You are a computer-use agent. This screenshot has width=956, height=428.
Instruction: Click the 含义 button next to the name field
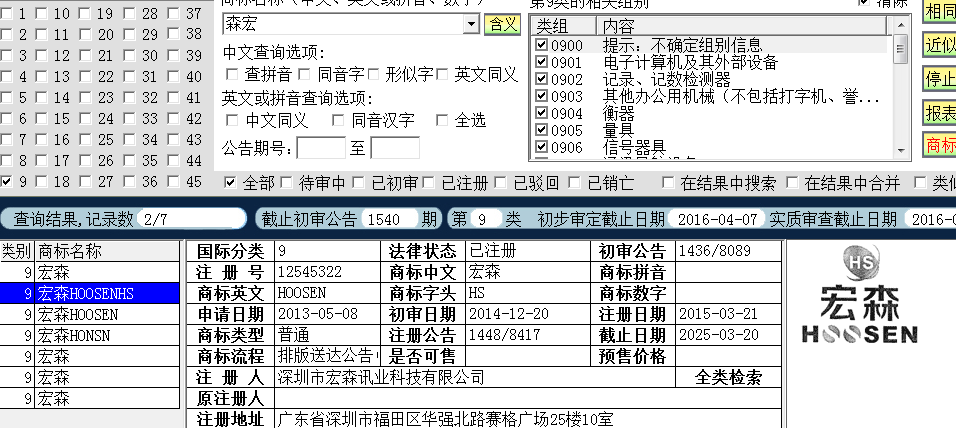(x=502, y=24)
